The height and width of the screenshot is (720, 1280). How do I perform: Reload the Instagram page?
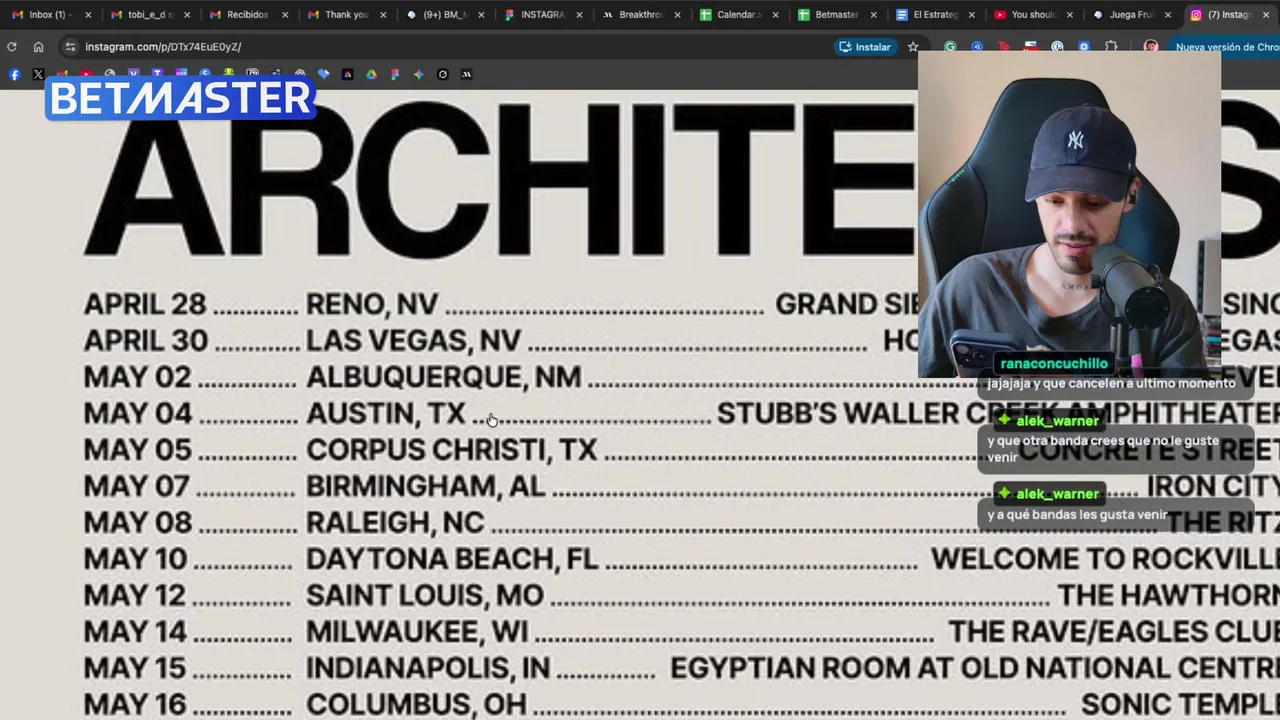click(x=12, y=46)
